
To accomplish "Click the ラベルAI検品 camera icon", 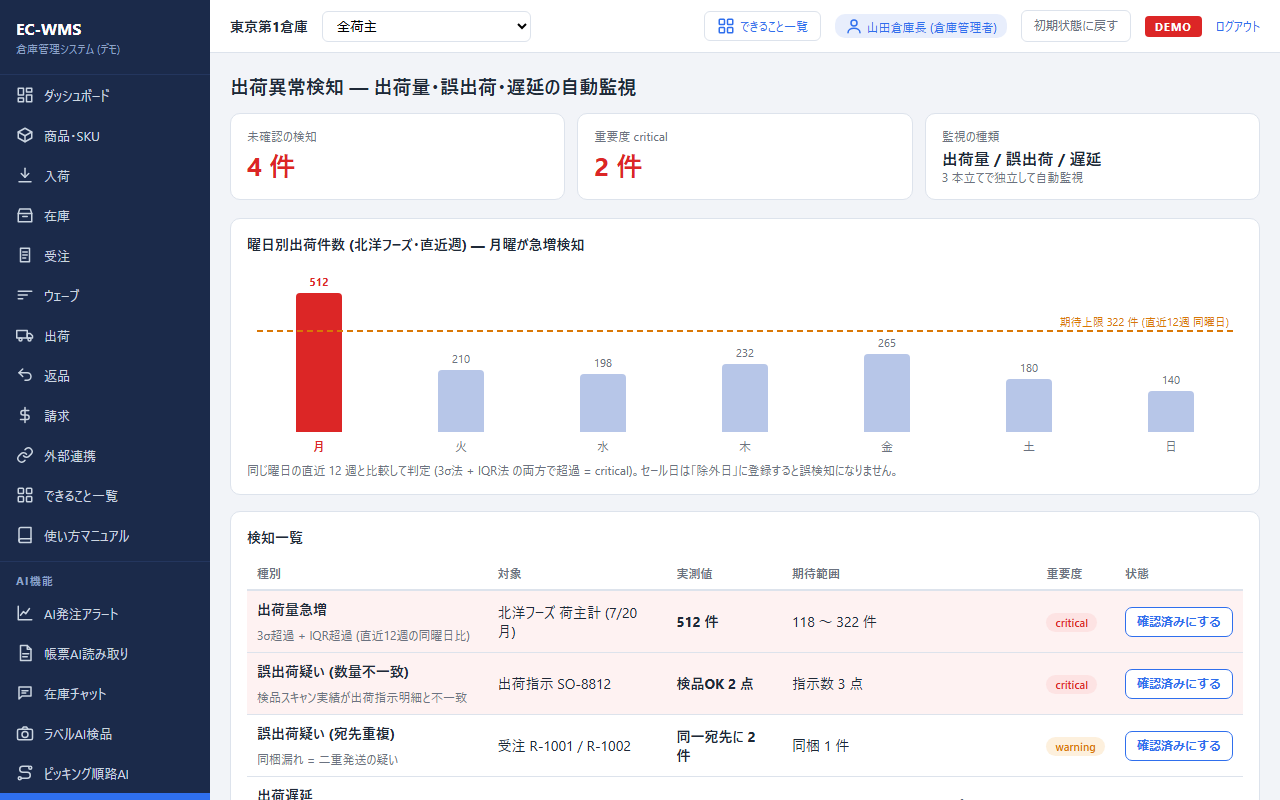I will tap(25, 734).
